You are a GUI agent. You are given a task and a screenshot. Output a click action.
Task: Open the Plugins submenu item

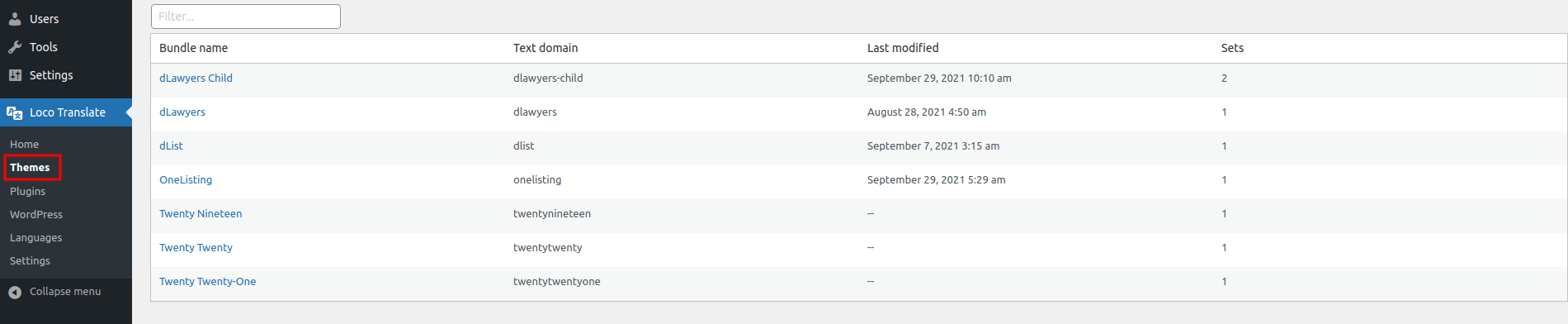tap(27, 191)
